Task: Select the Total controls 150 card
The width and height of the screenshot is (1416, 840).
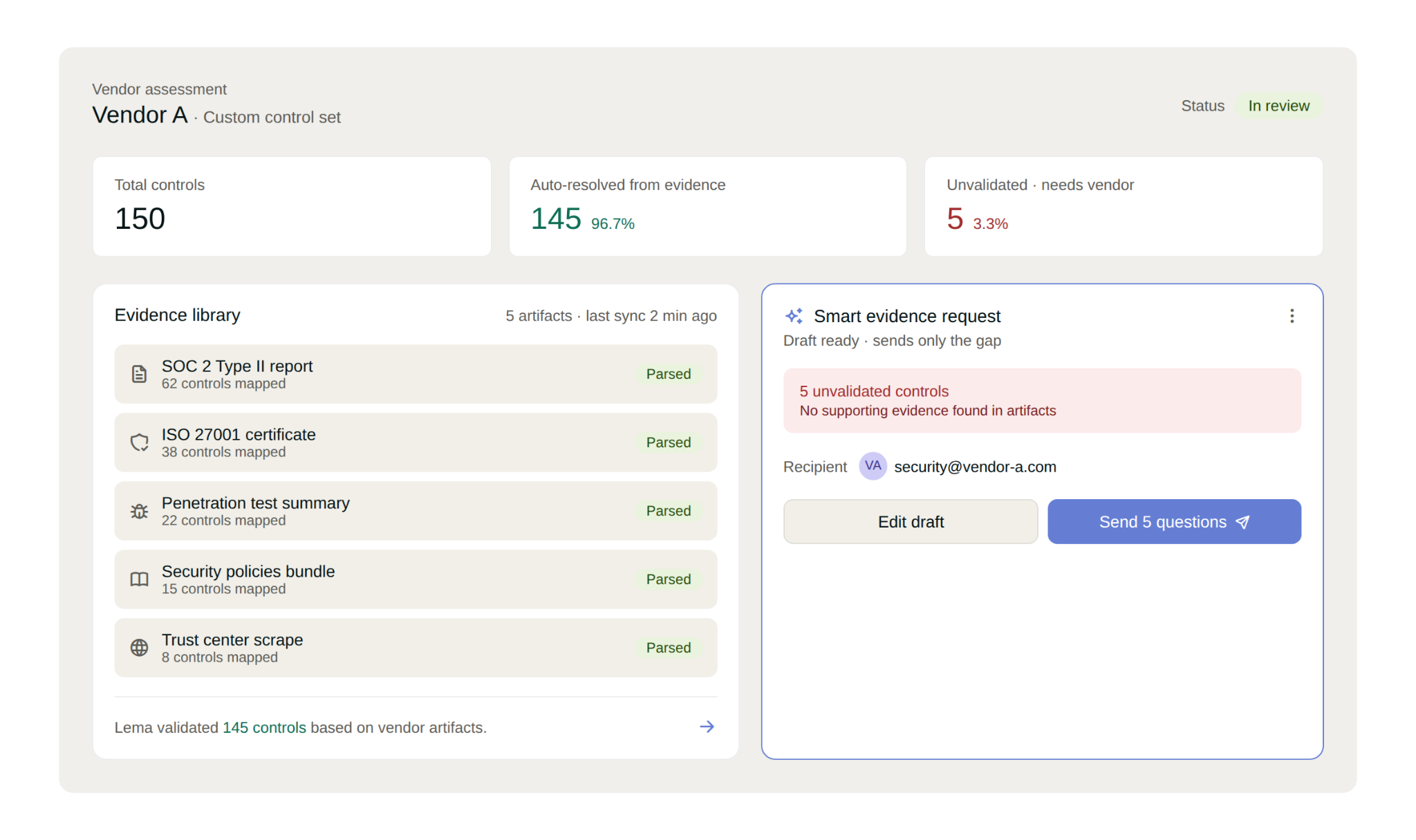Action: tap(292, 206)
